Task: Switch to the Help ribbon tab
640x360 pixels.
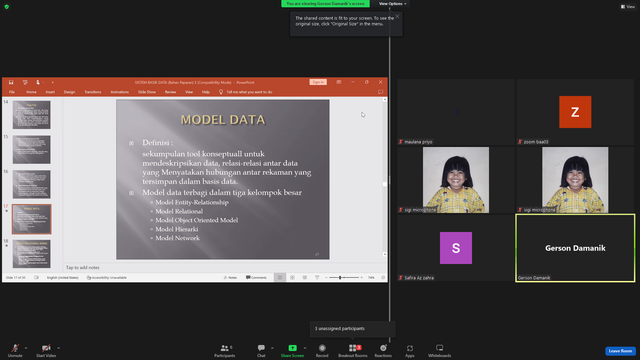Action: [x=206, y=92]
